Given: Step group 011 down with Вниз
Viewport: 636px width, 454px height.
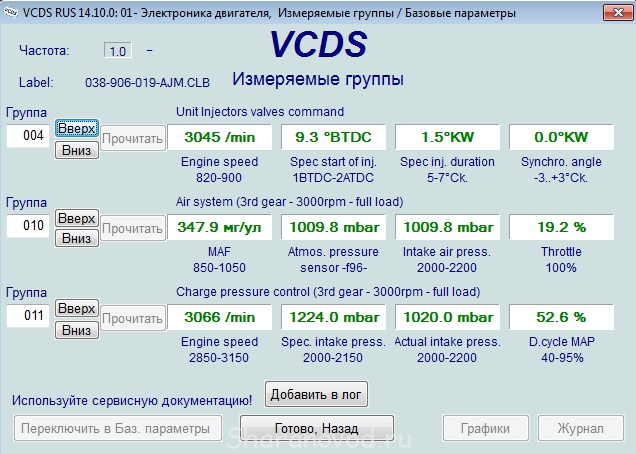Looking at the screenshot, I should [76, 330].
